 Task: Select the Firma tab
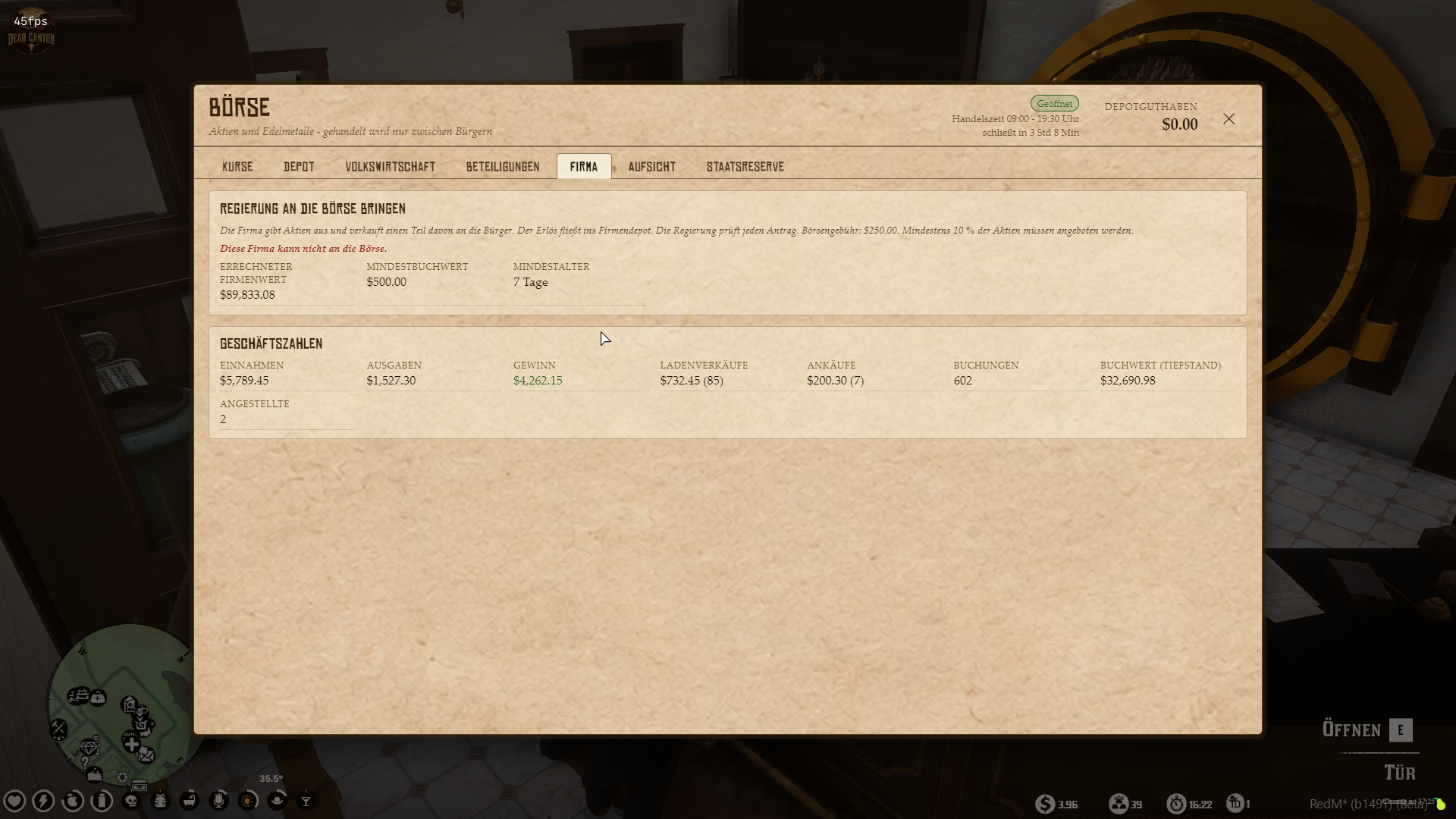tap(584, 167)
